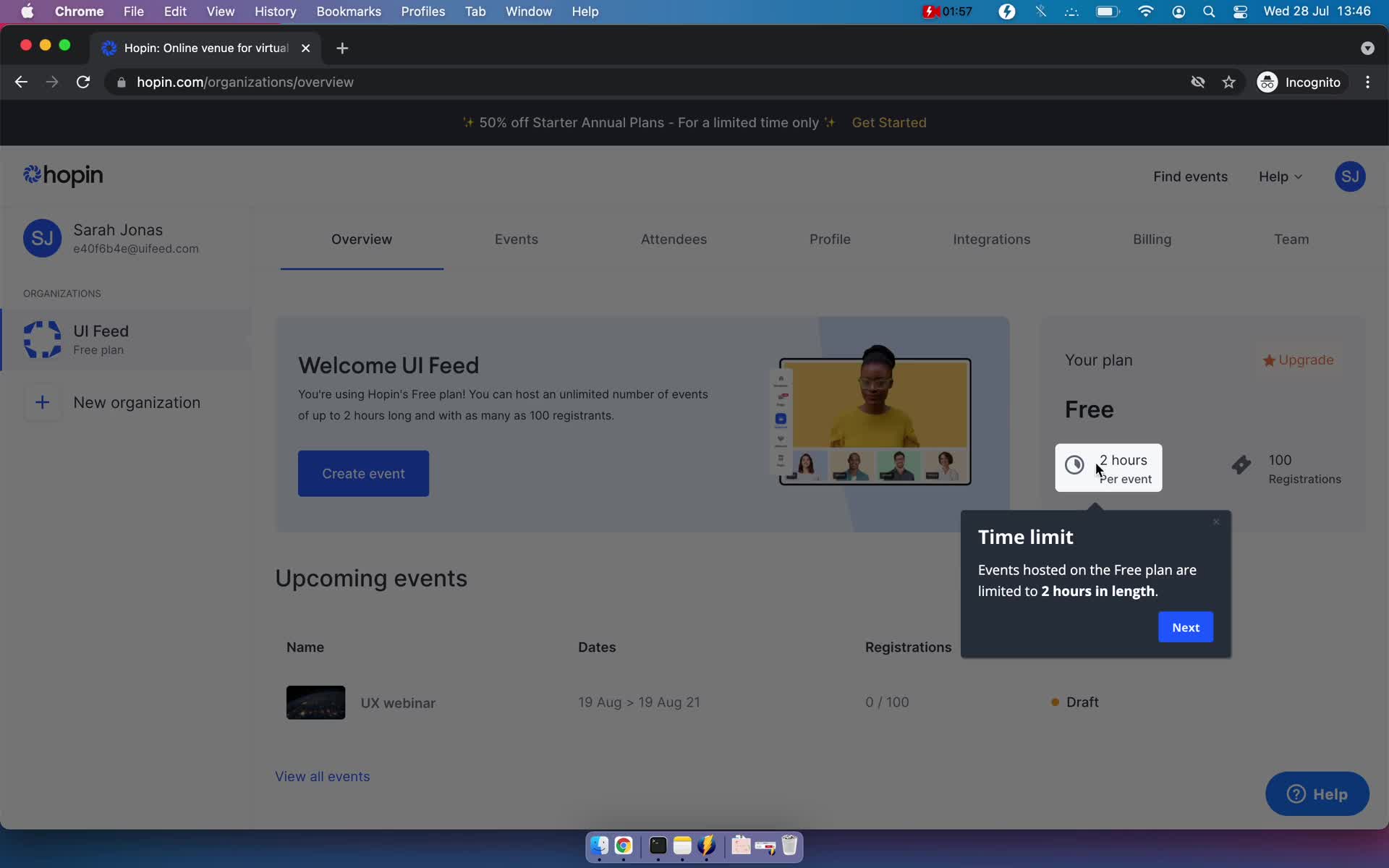Image resolution: width=1389 pixels, height=868 pixels.
Task: Click the Draft status label
Action: (x=1082, y=702)
